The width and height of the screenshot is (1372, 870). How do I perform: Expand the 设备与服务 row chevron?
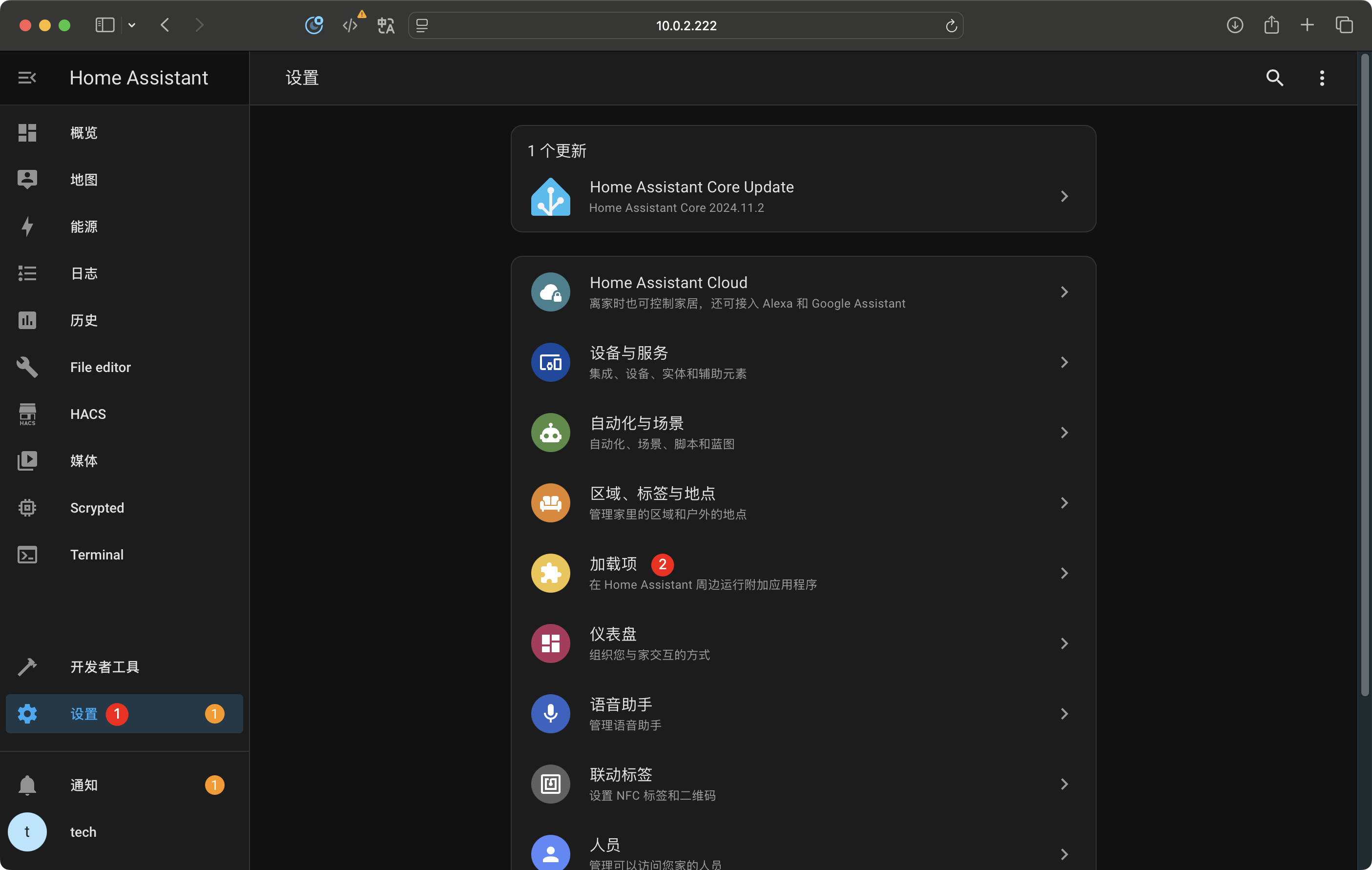coord(1064,362)
